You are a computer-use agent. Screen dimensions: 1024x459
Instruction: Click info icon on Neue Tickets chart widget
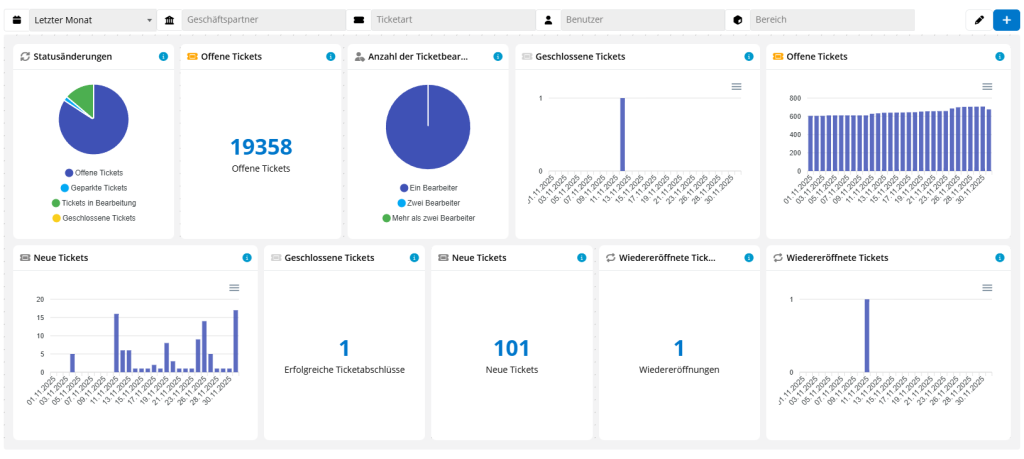(246, 258)
